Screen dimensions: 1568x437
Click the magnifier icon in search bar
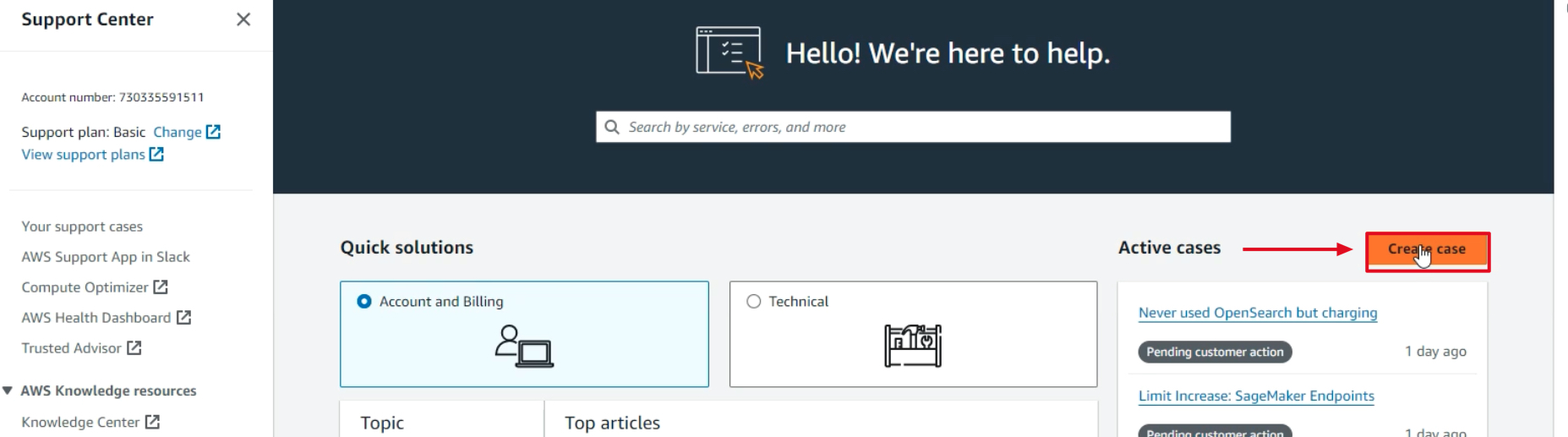[x=612, y=127]
